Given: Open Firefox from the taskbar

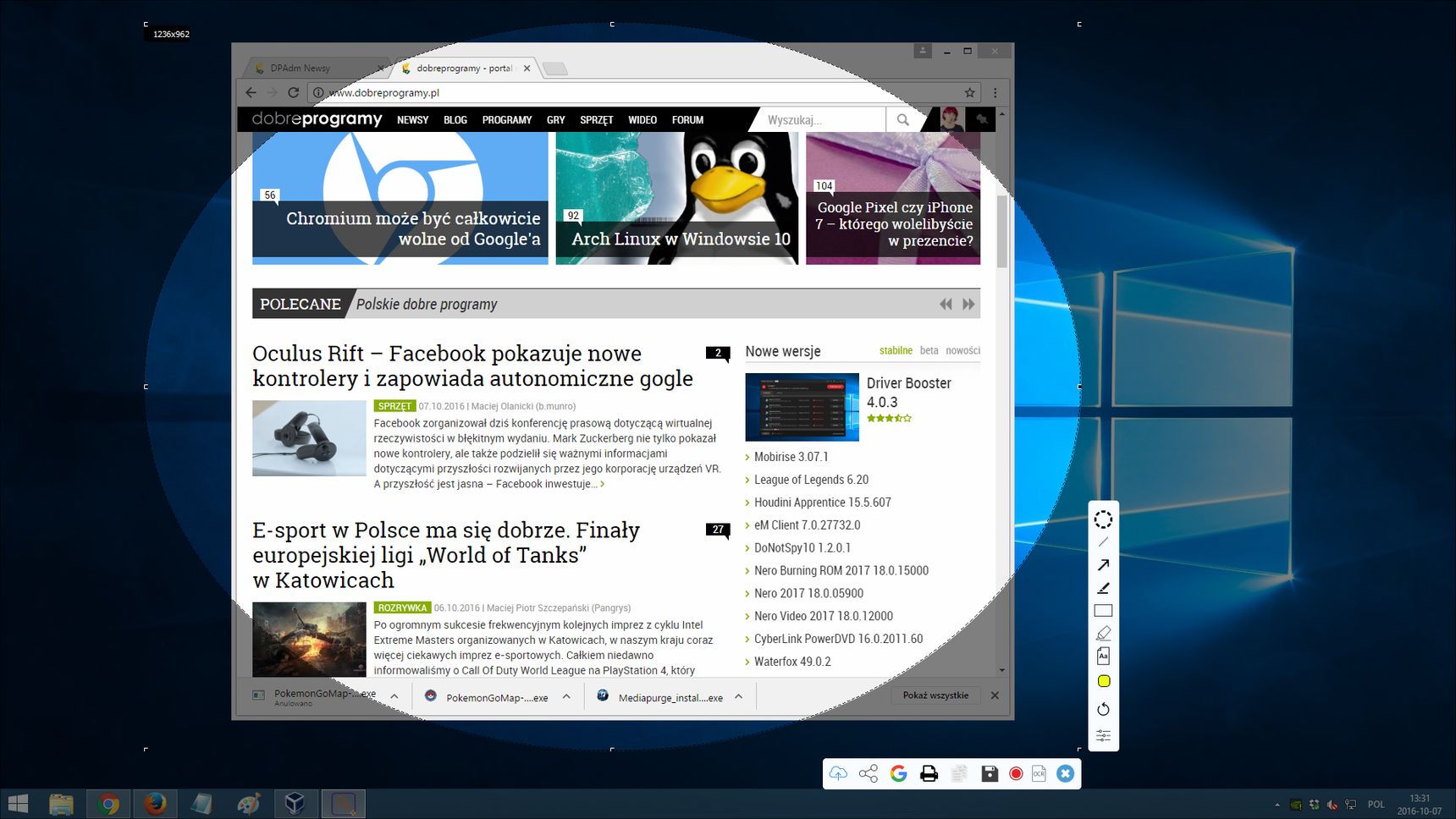Looking at the screenshot, I should click(x=155, y=803).
